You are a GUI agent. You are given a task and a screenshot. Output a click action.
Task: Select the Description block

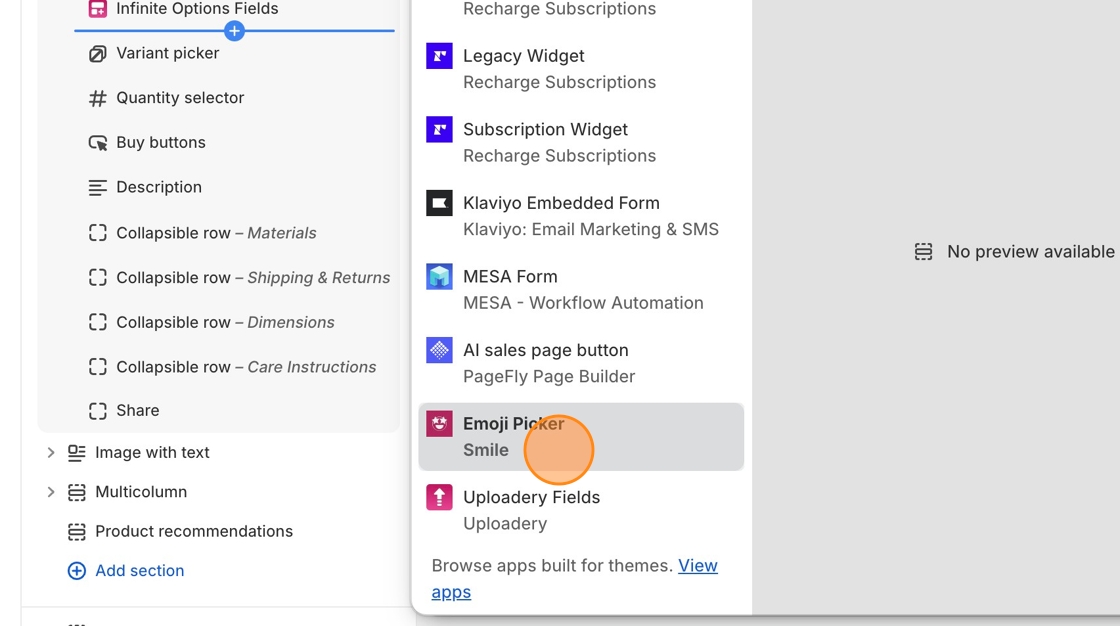tap(158, 187)
